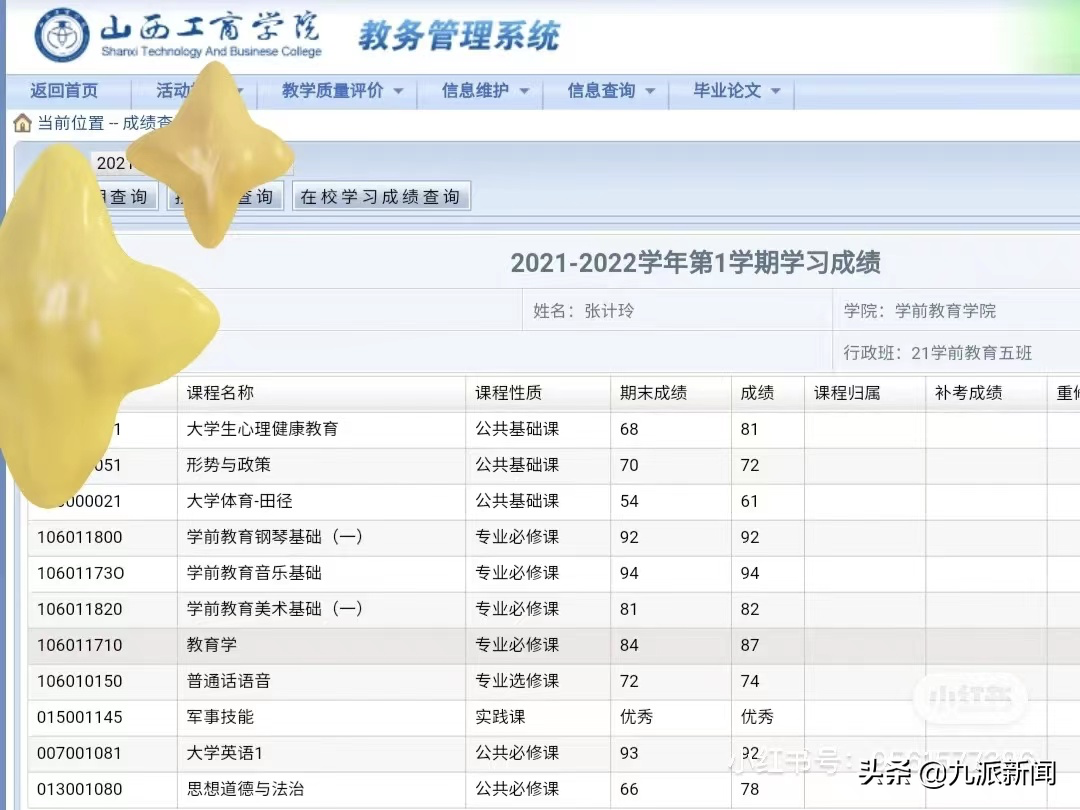Click course code 013001080
This screenshot has height=810, width=1080.
pos(80,789)
